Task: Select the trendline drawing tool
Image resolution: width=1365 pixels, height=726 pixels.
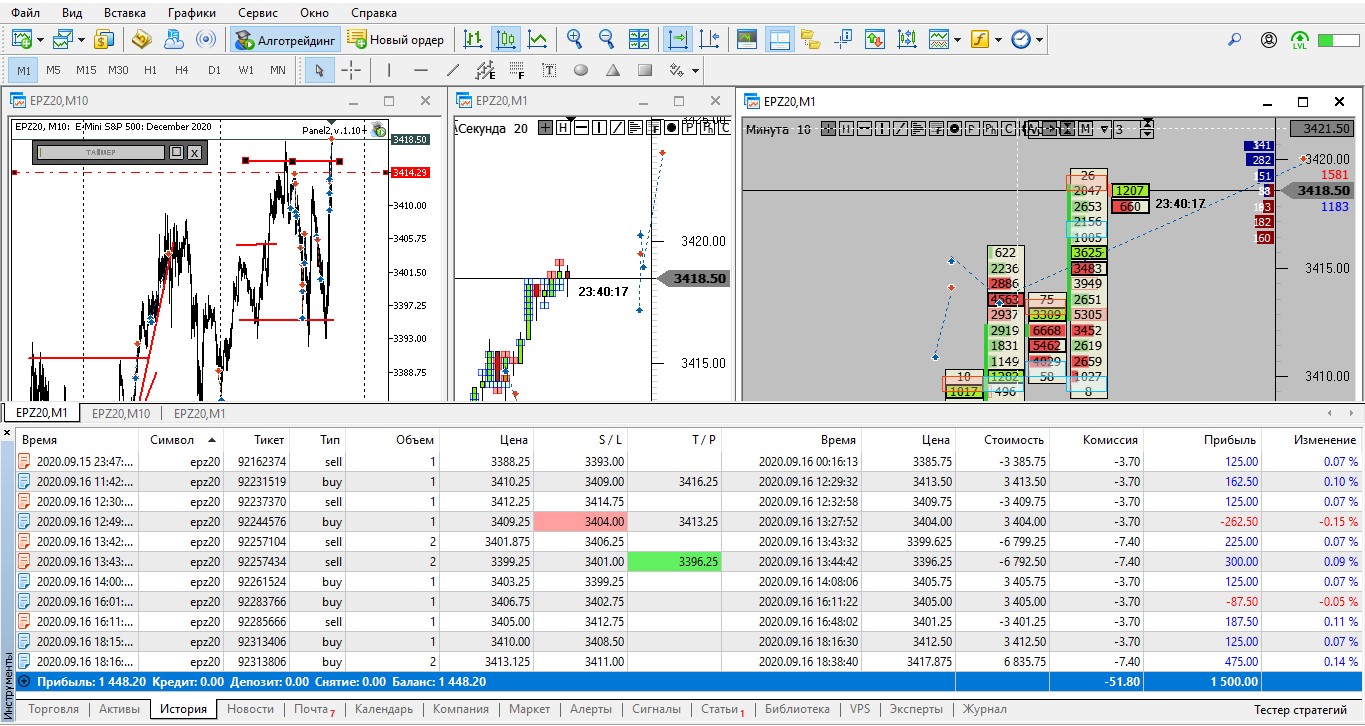Action: (453, 70)
